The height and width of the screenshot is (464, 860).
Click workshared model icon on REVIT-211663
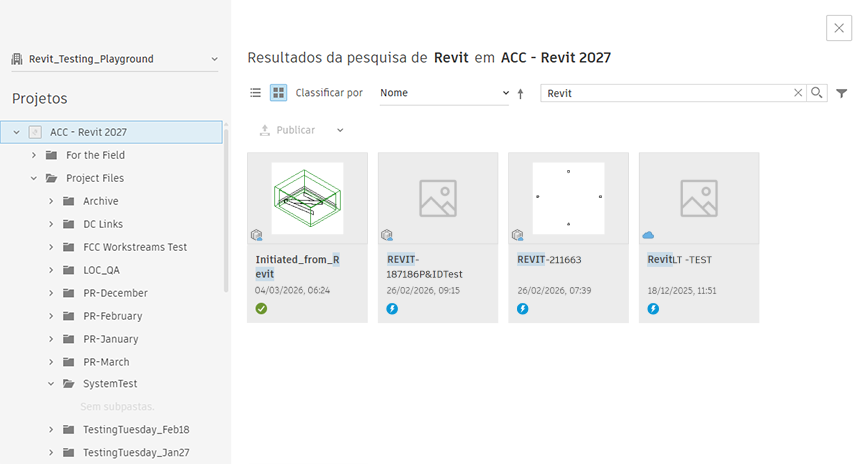[518, 235]
